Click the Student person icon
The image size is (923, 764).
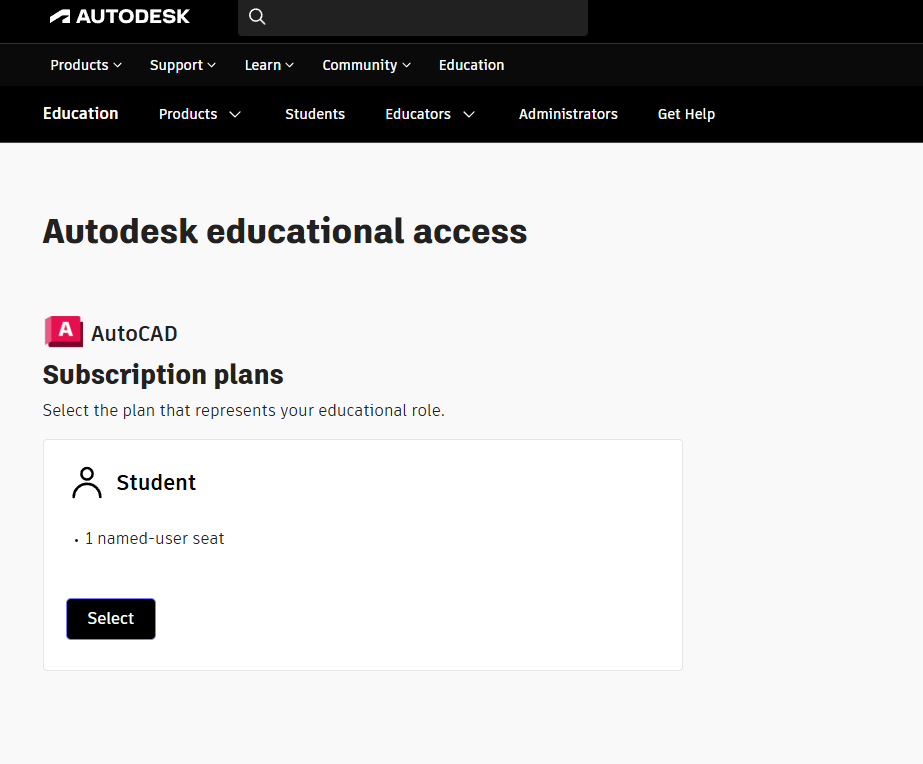(x=87, y=483)
